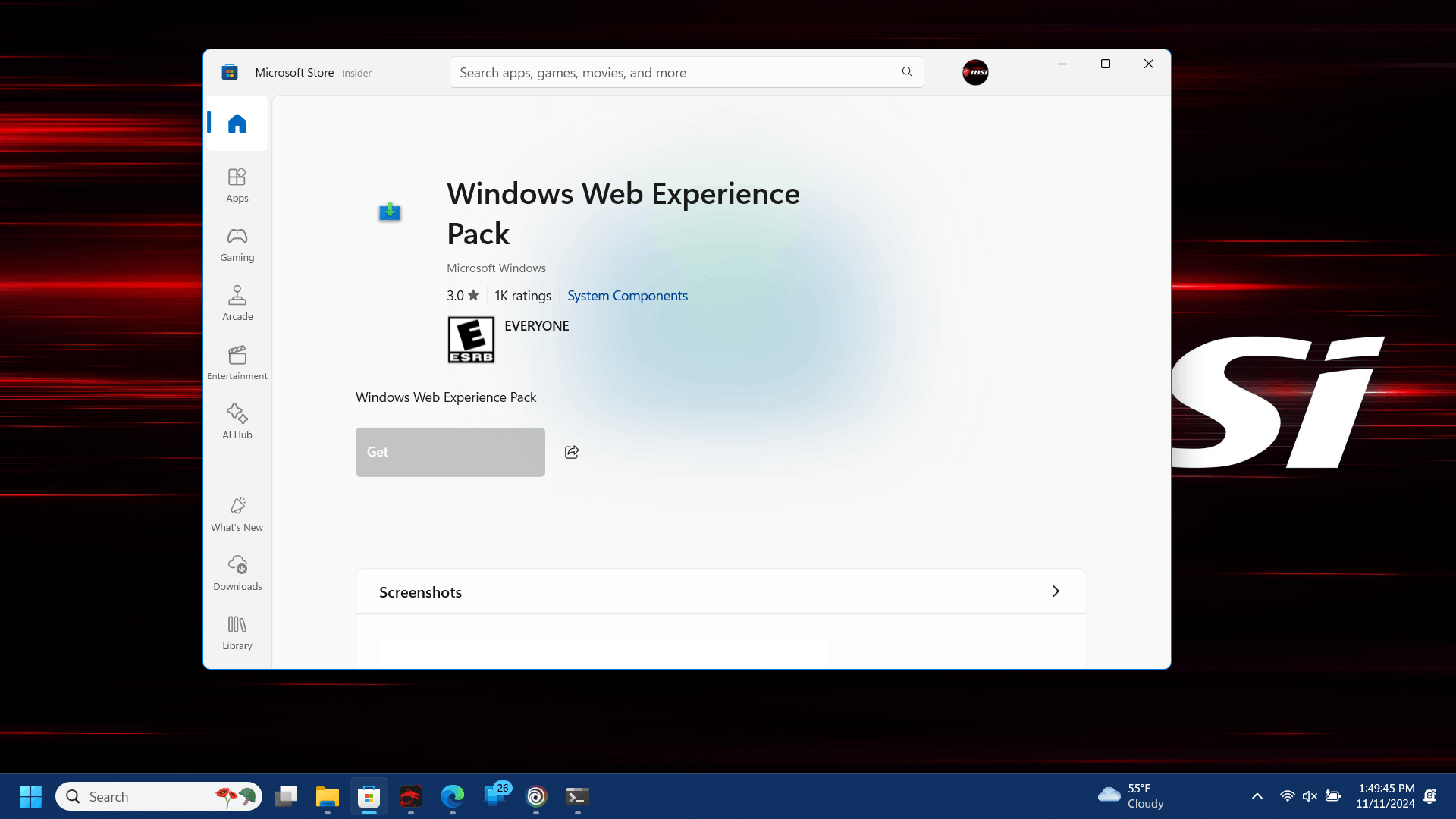The width and height of the screenshot is (1456, 819).
Task: Open the Home tab in sidebar
Action: point(237,124)
